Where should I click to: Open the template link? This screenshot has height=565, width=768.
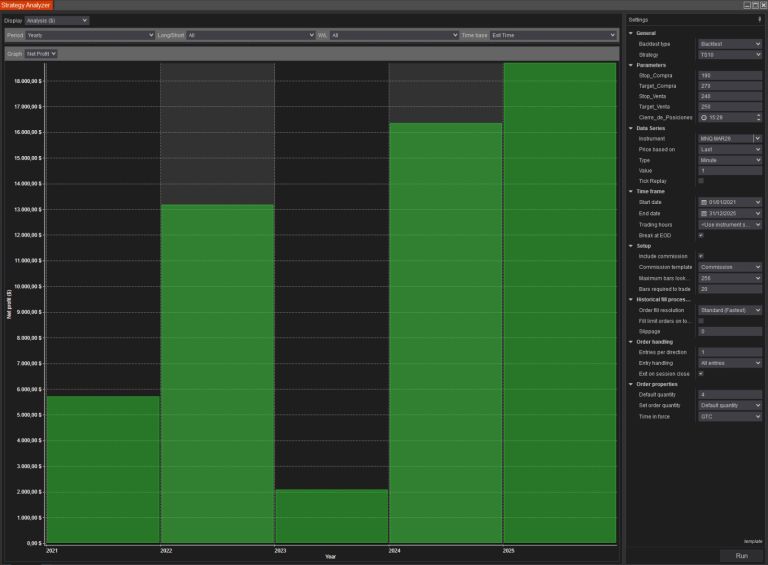point(750,541)
